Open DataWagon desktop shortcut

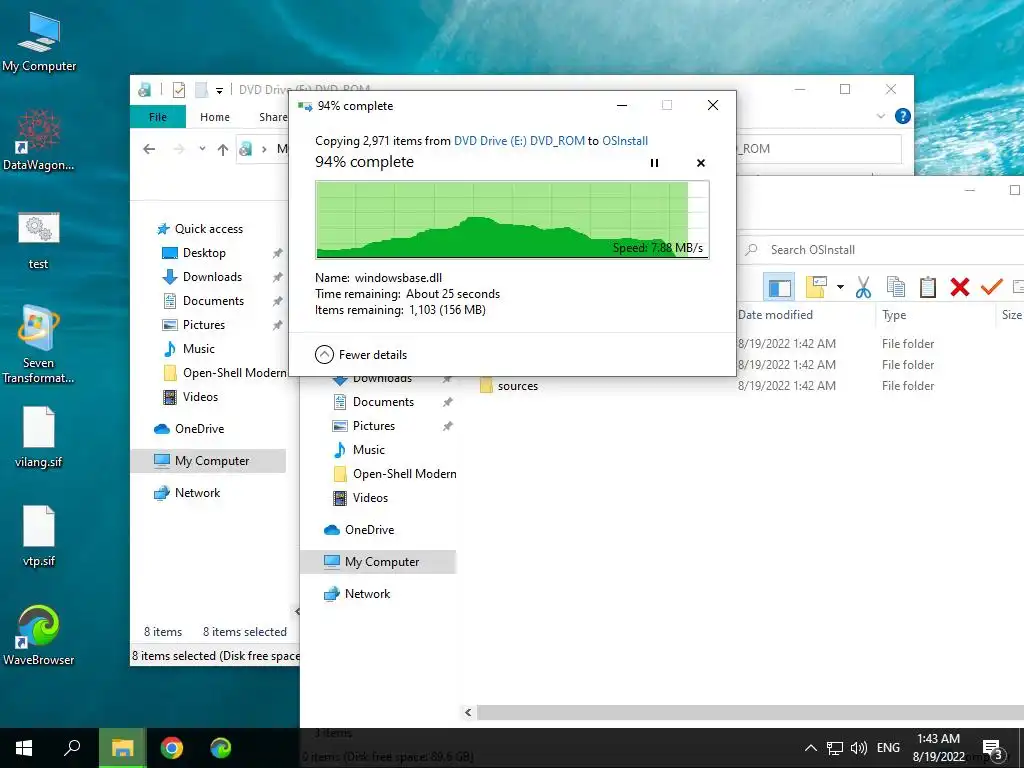tap(39, 140)
